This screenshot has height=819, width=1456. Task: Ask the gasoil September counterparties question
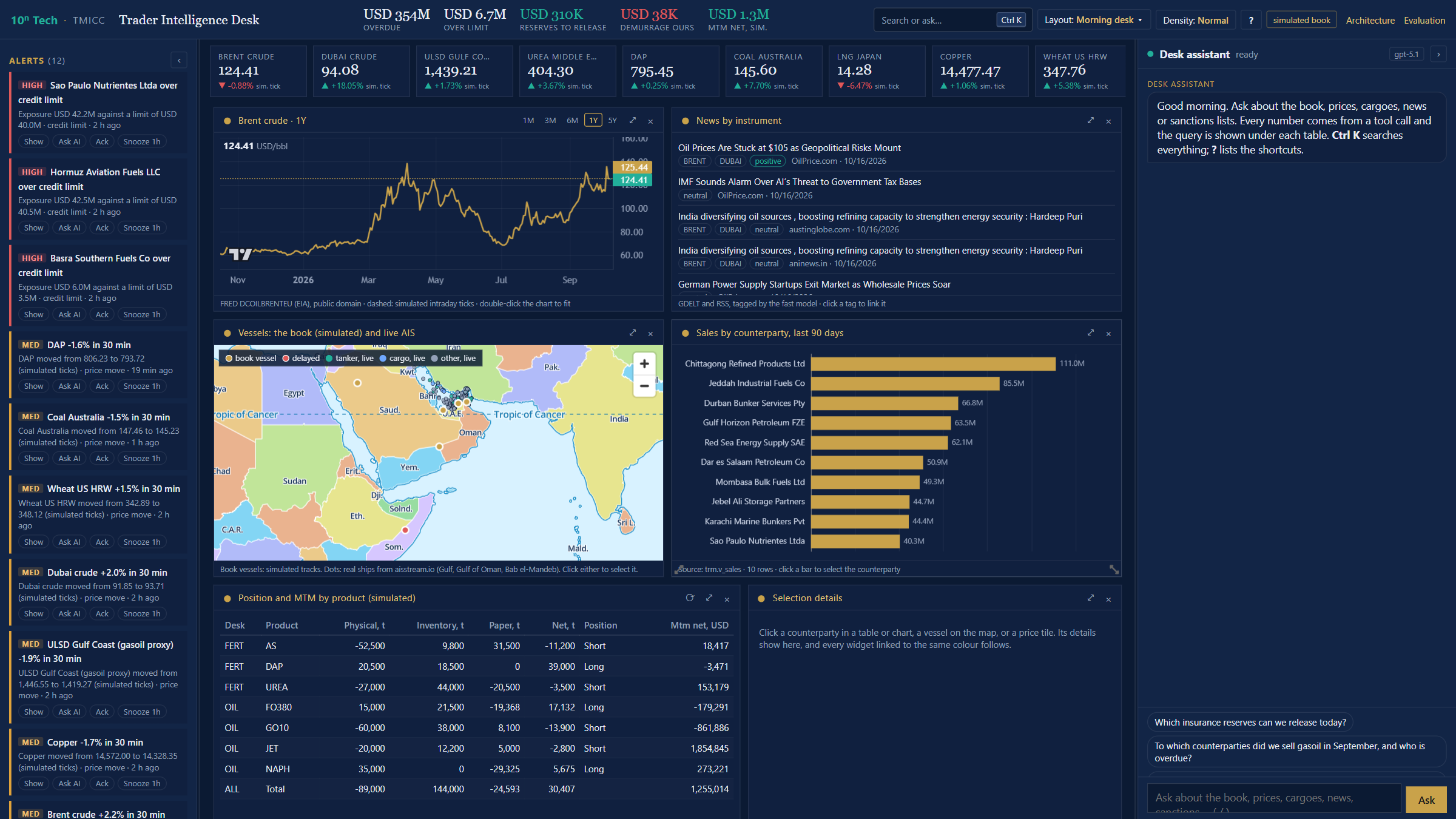(x=1296, y=752)
